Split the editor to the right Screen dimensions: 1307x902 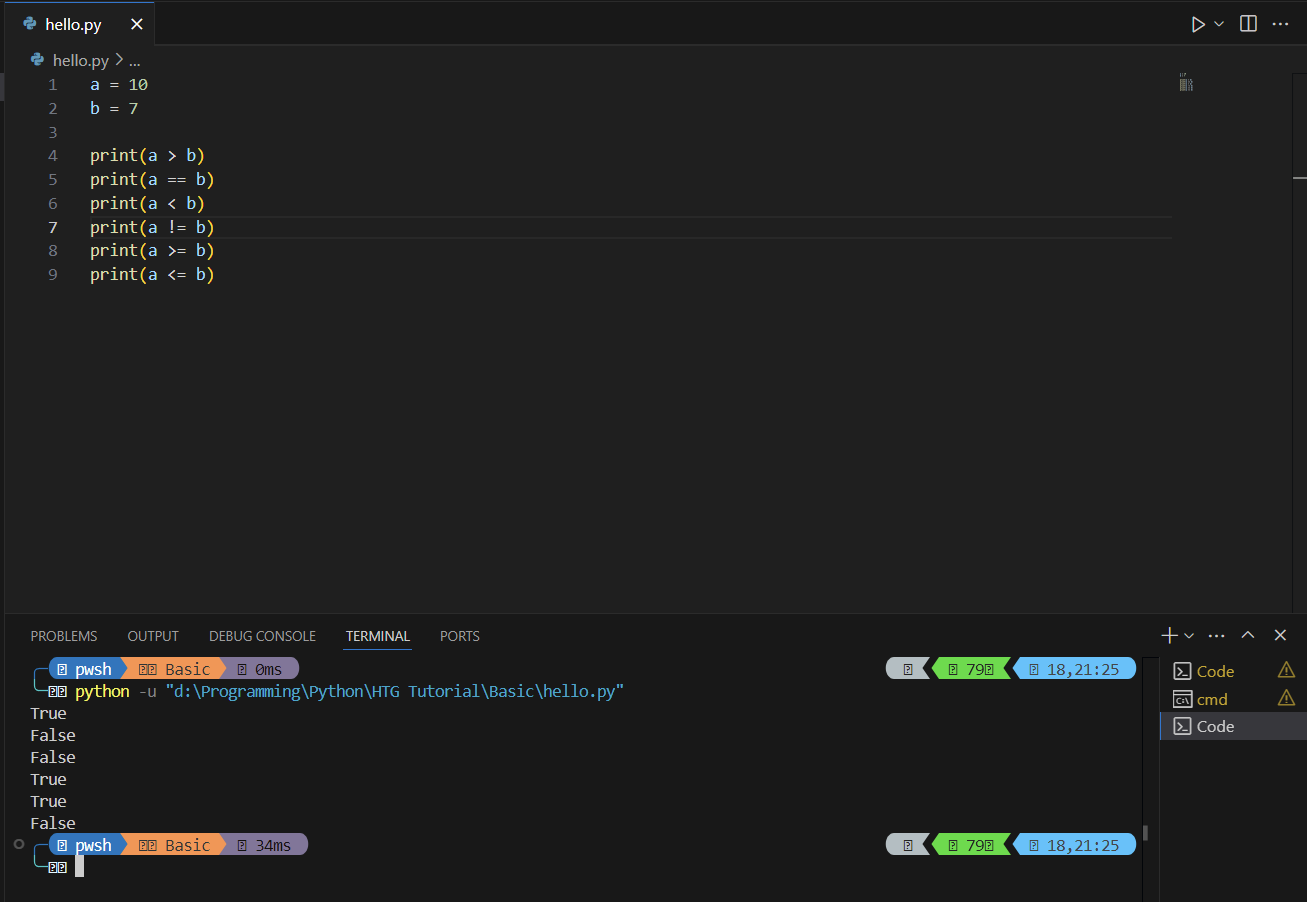[x=1248, y=24]
